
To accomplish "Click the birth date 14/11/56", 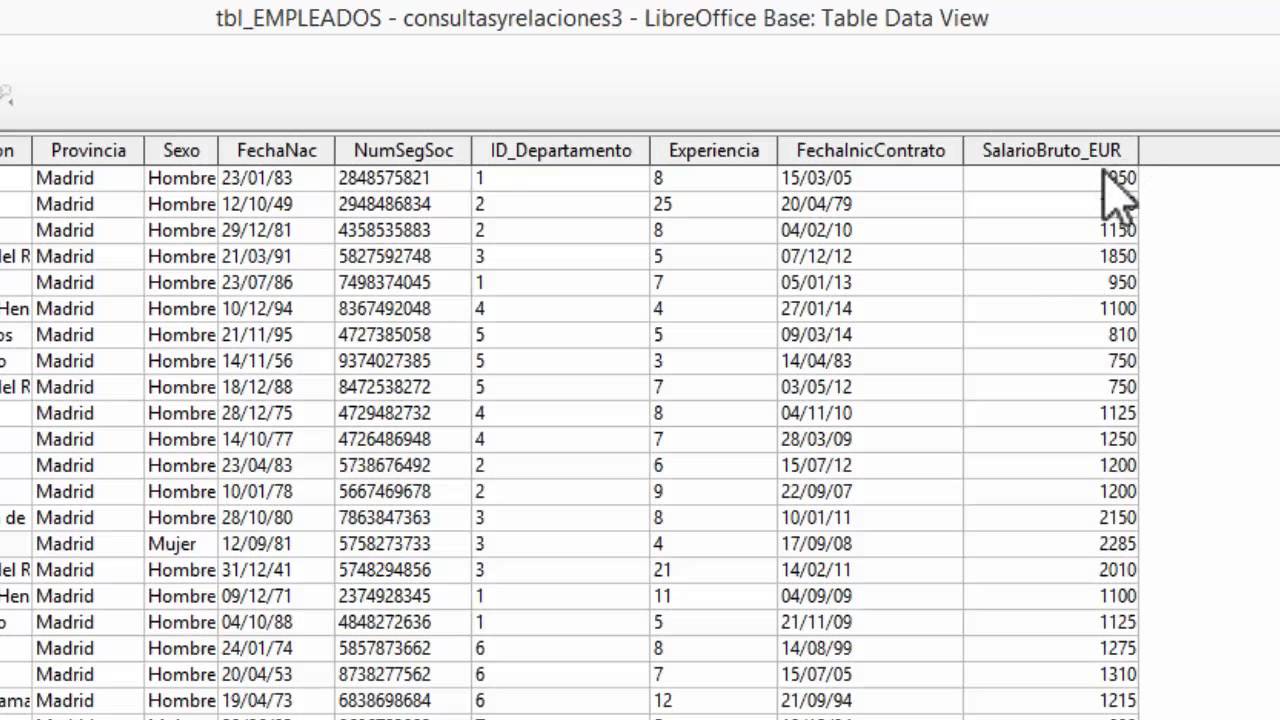I will [x=276, y=360].
